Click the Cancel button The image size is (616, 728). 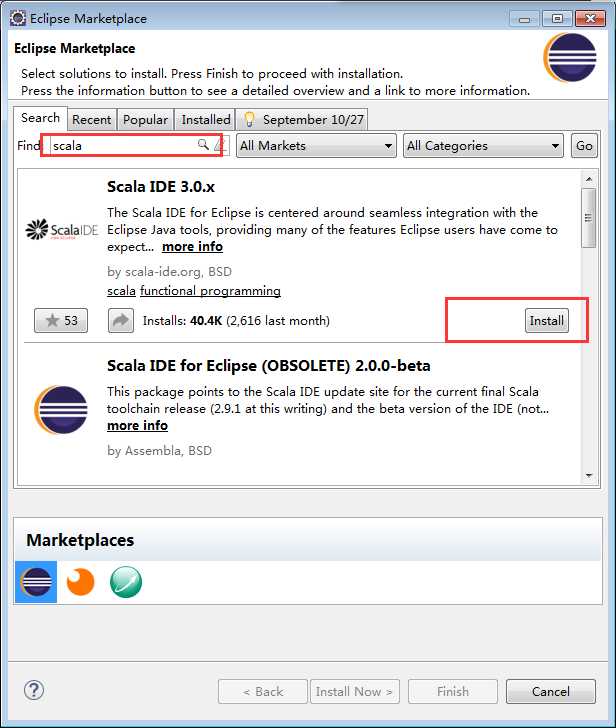(x=551, y=691)
